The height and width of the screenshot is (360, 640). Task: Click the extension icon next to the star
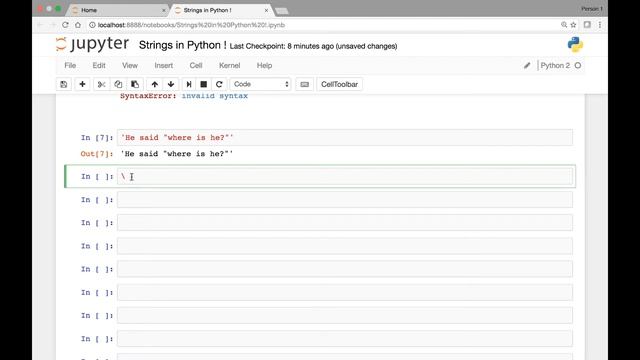[587, 25]
